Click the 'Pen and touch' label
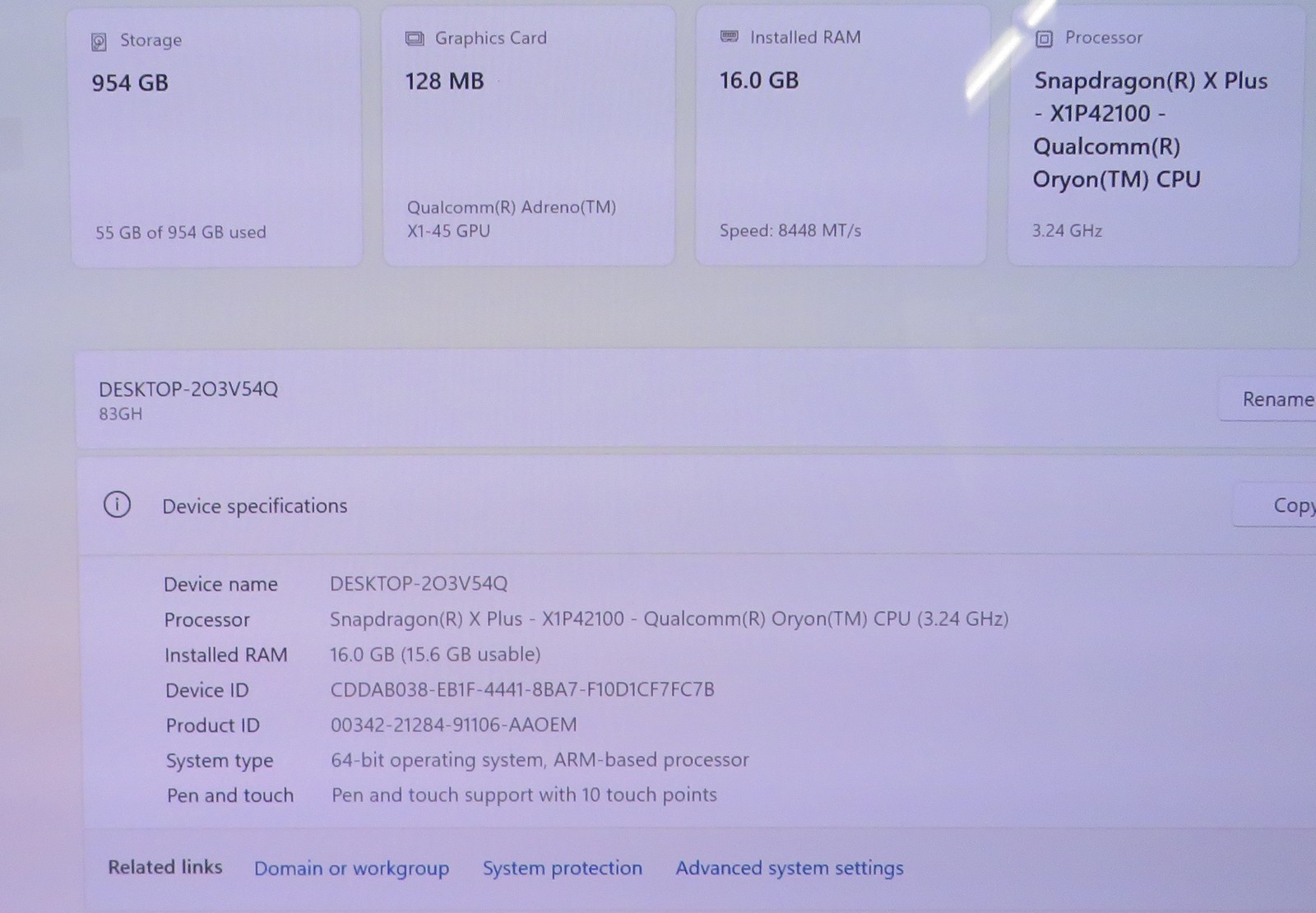 pos(230,795)
